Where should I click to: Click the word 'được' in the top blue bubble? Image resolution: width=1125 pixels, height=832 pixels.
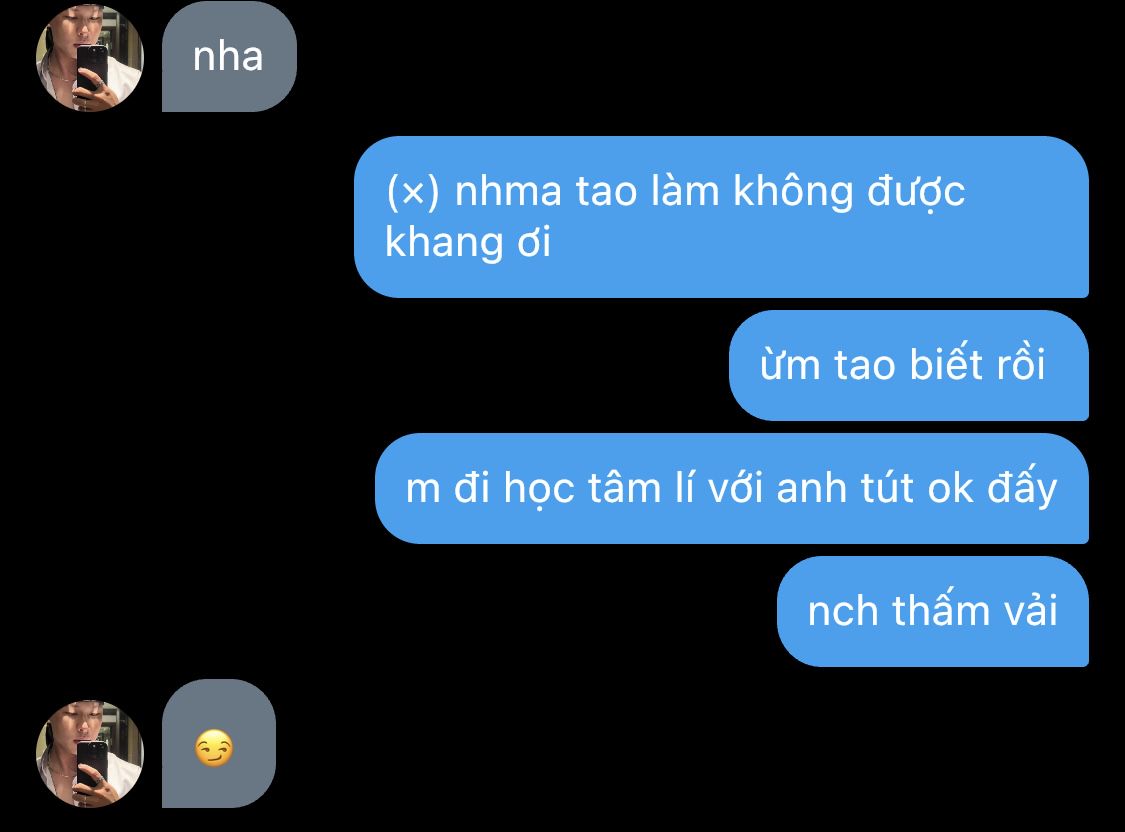[916, 194]
